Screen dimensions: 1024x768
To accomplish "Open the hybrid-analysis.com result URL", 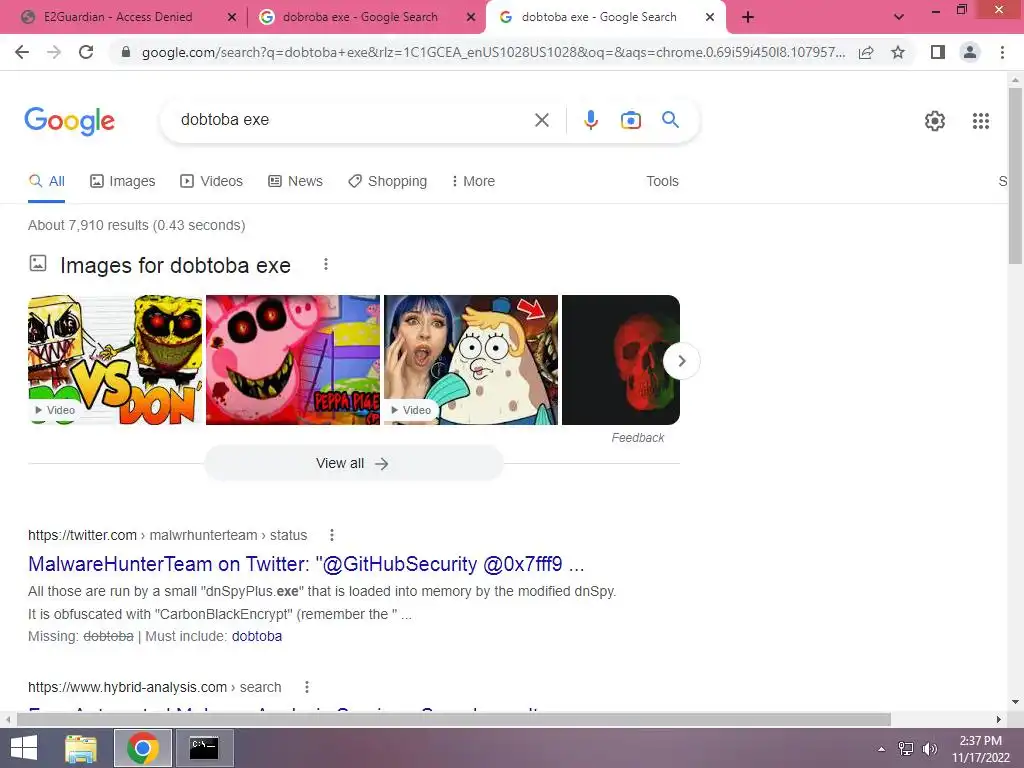I will pos(155,687).
